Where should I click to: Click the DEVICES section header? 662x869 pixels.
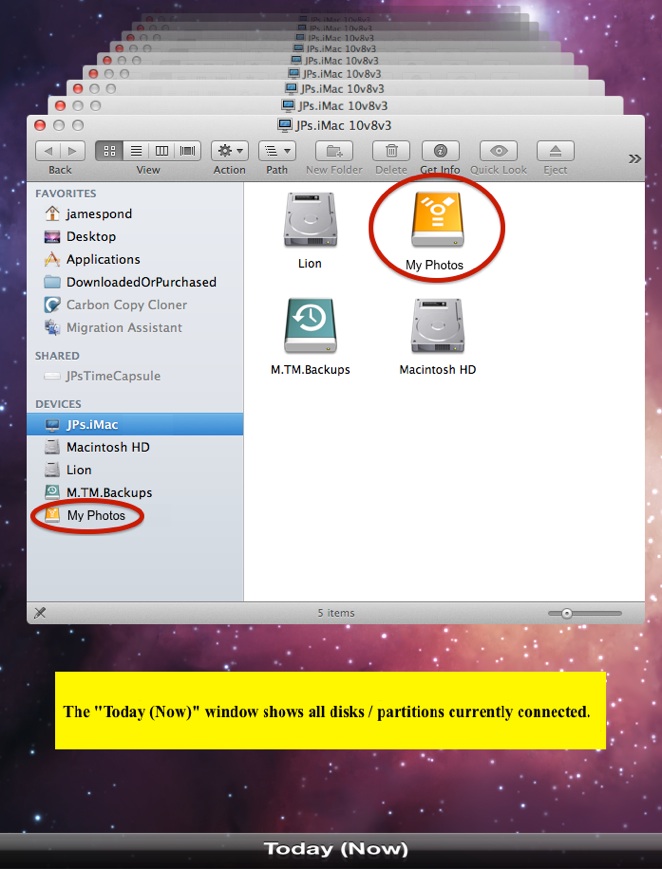[58, 404]
